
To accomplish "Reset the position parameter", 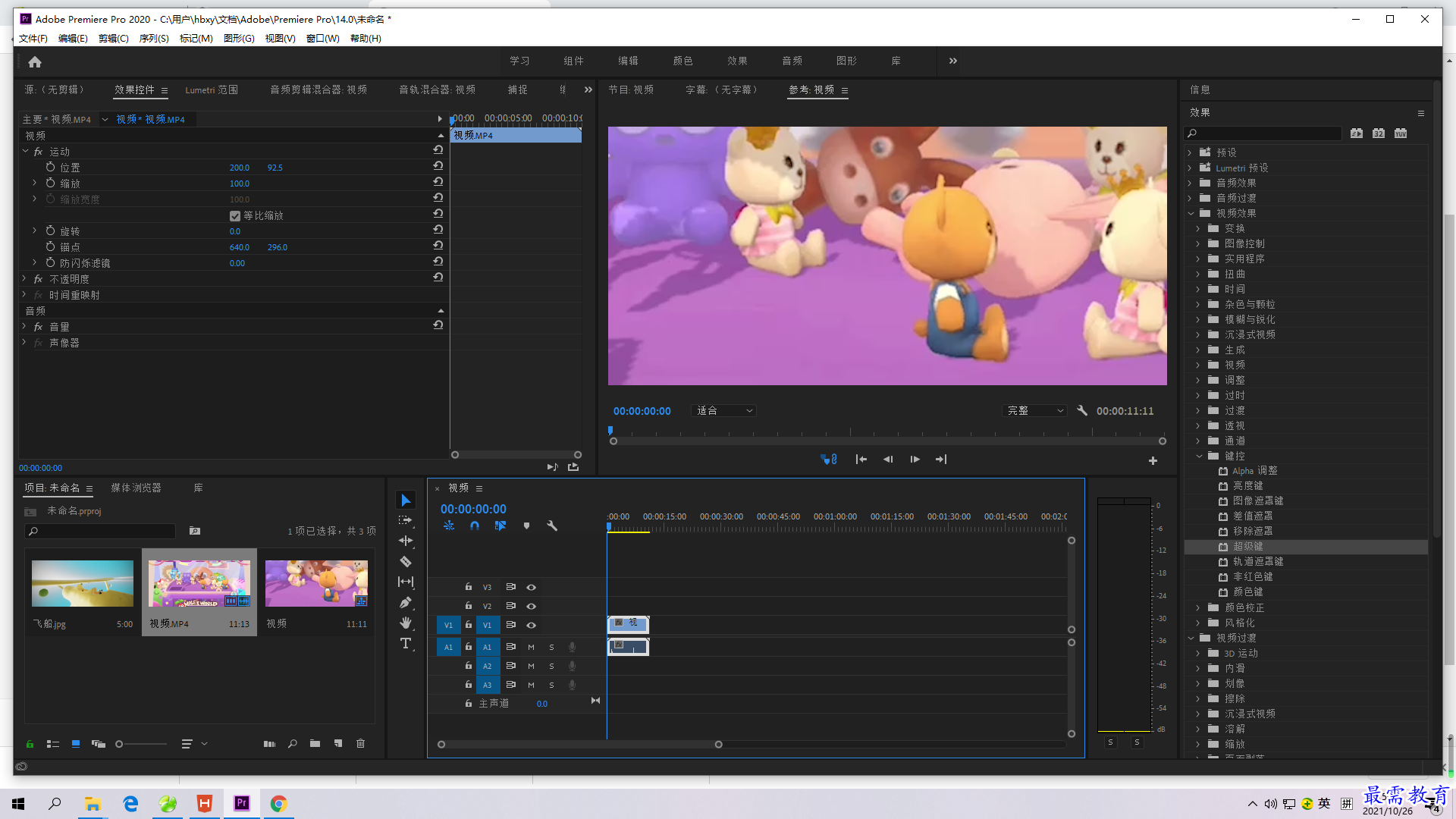I will pyautogui.click(x=438, y=166).
